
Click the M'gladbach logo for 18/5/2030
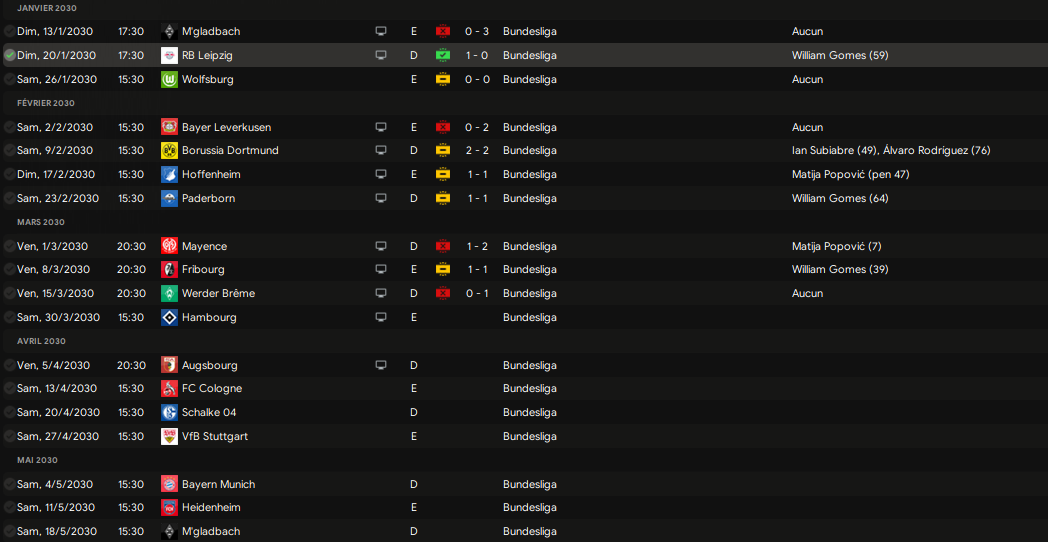[169, 531]
